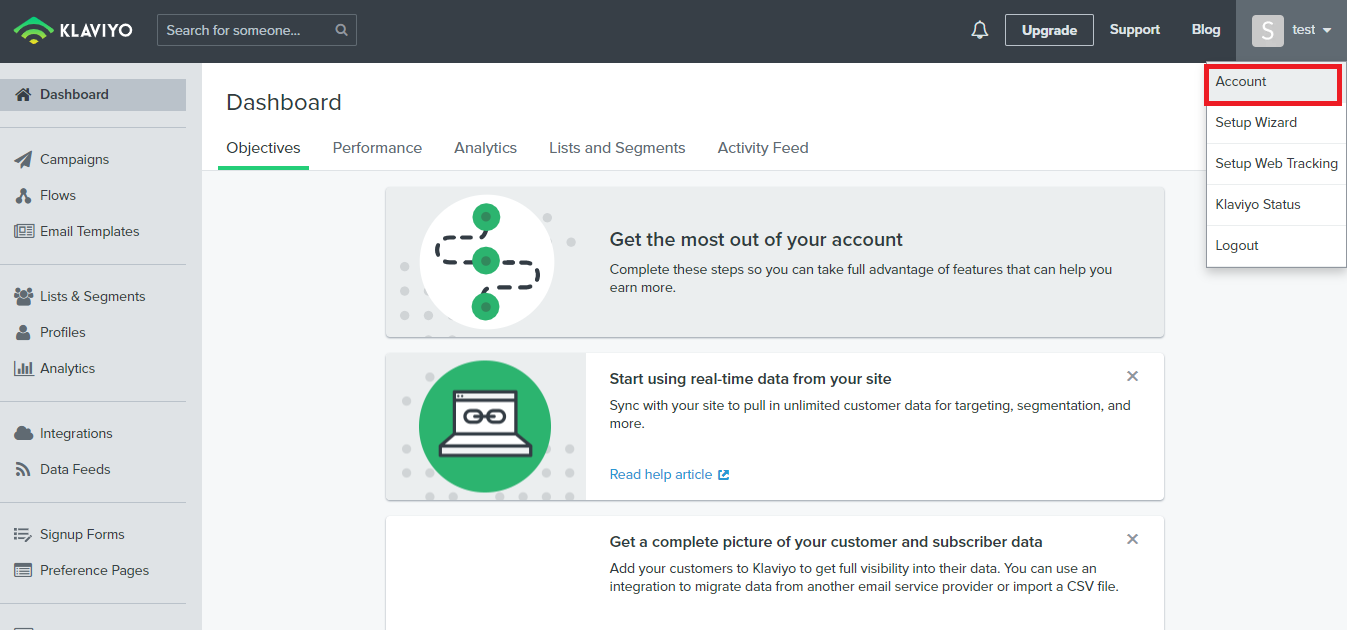This screenshot has width=1347, height=630.
Task: Click the Dashboard page title
Action: coord(284,102)
